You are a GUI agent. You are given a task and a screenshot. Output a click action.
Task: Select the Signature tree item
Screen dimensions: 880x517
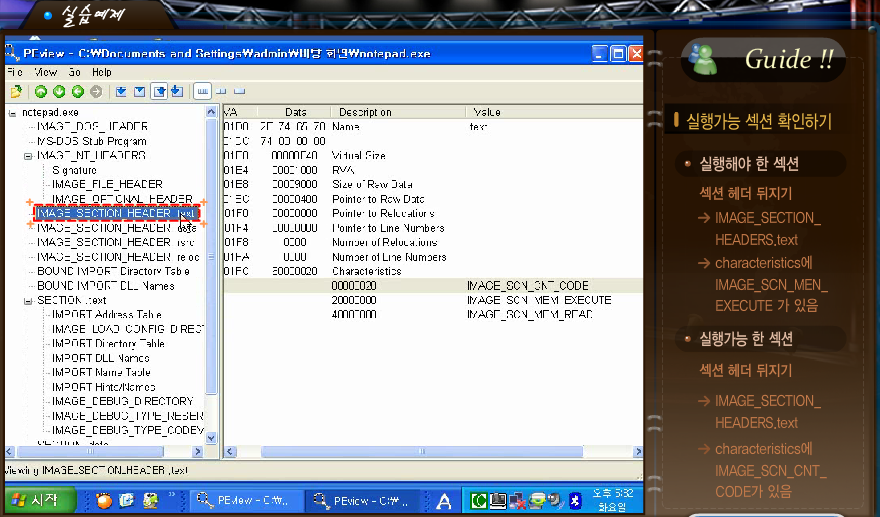(74, 170)
